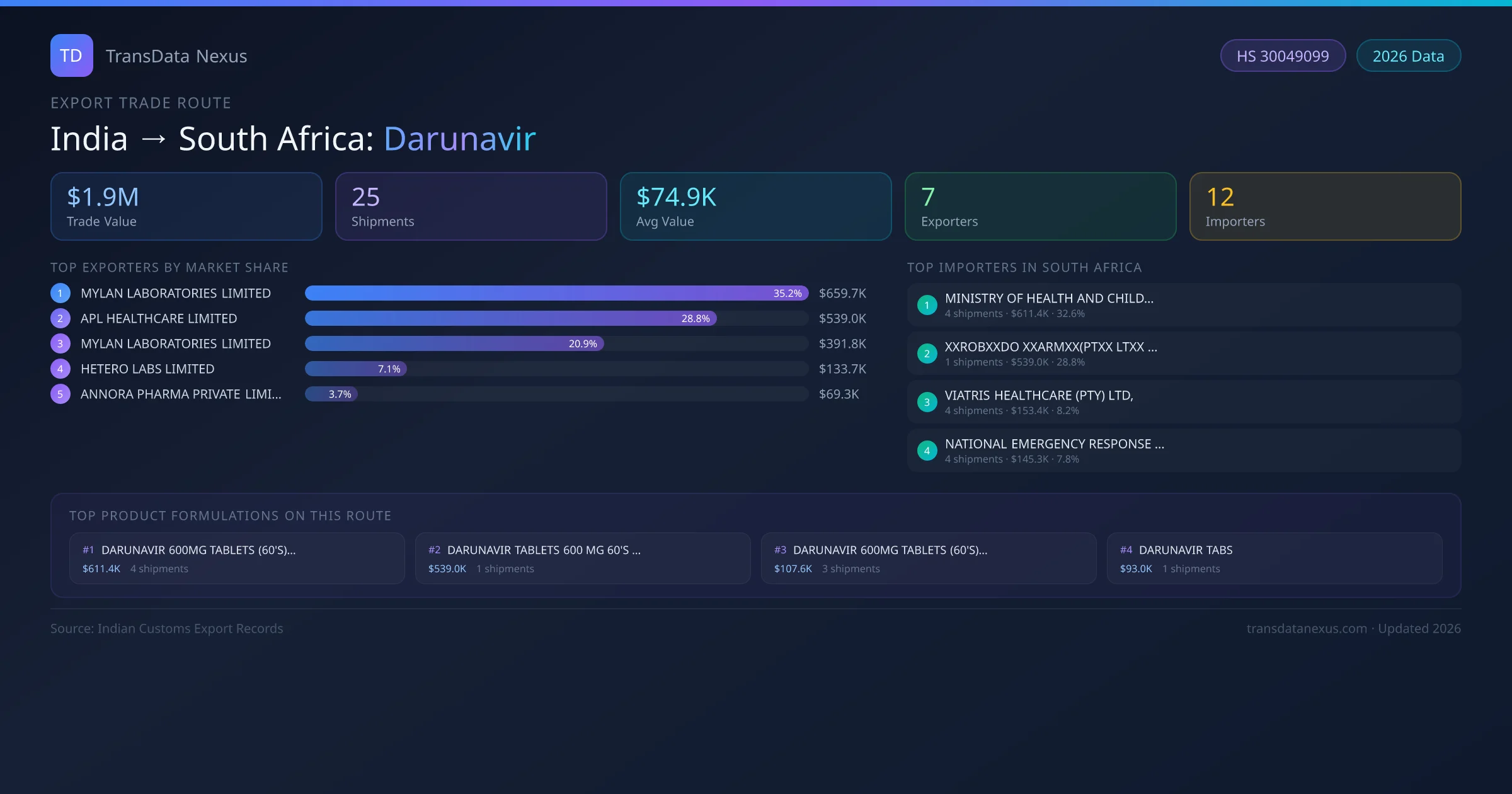This screenshot has height=794, width=1512.
Task: Click rank 4 badge beside Hetero Labs
Action: click(60, 369)
